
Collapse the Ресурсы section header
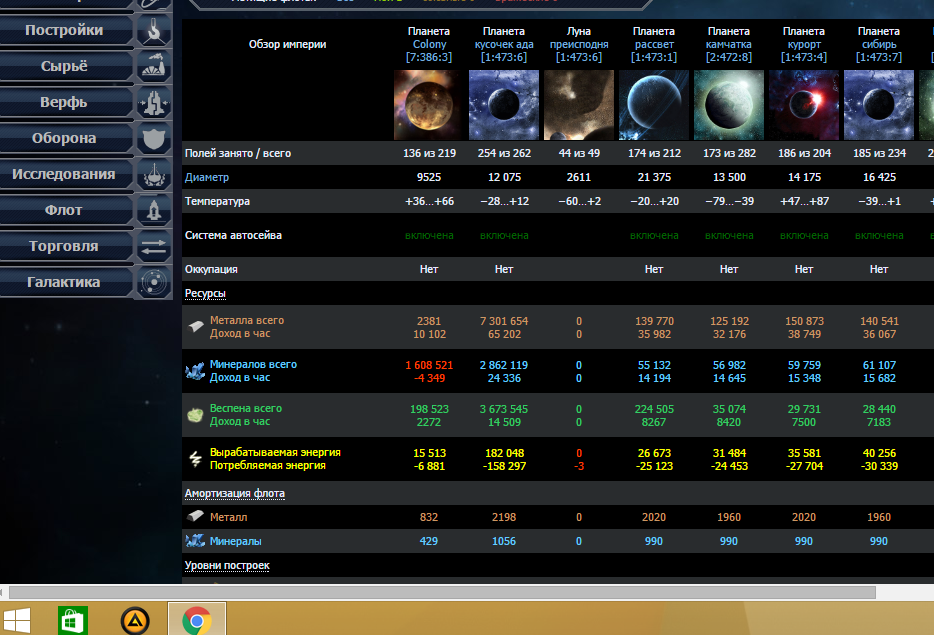(x=205, y=294)
